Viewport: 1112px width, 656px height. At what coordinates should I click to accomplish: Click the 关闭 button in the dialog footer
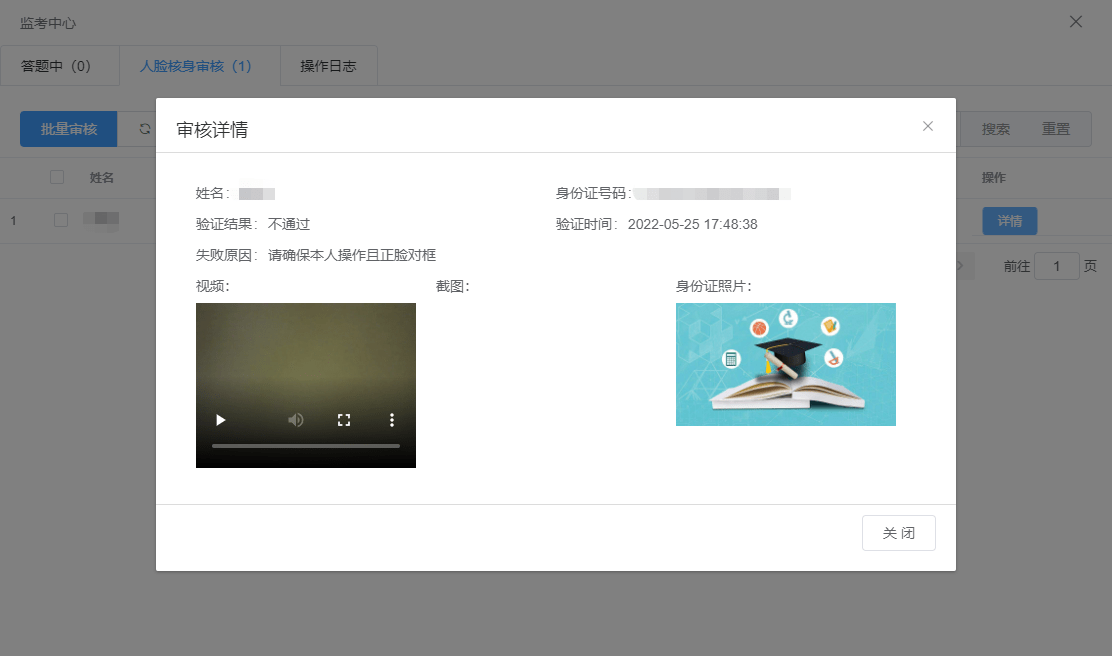[x=898, y=533]
